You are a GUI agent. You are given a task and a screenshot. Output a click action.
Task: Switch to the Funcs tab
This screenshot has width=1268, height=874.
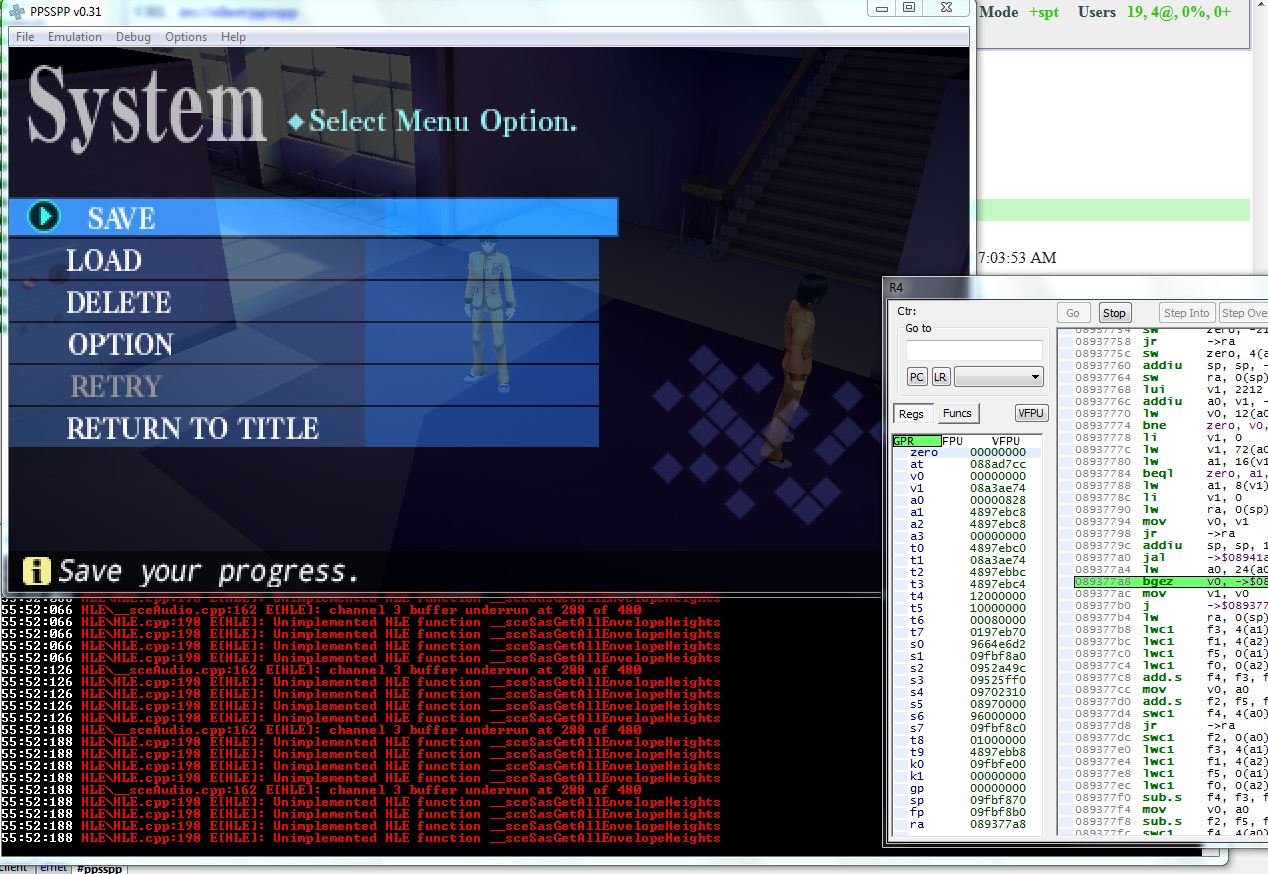click(x=957, y=413)
